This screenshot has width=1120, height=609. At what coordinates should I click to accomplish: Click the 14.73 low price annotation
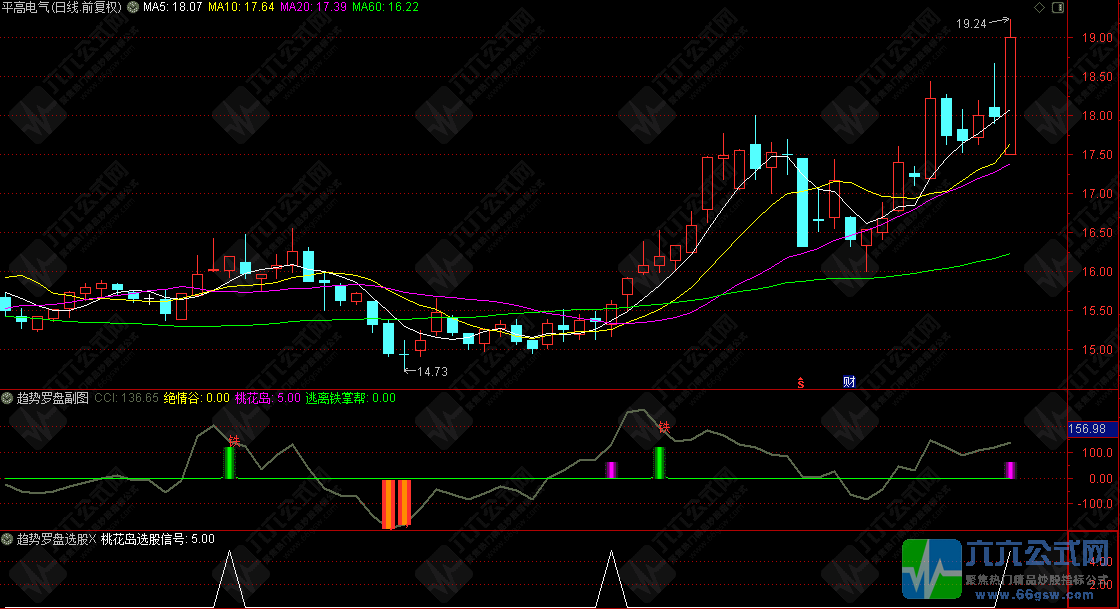click(432, 371)
